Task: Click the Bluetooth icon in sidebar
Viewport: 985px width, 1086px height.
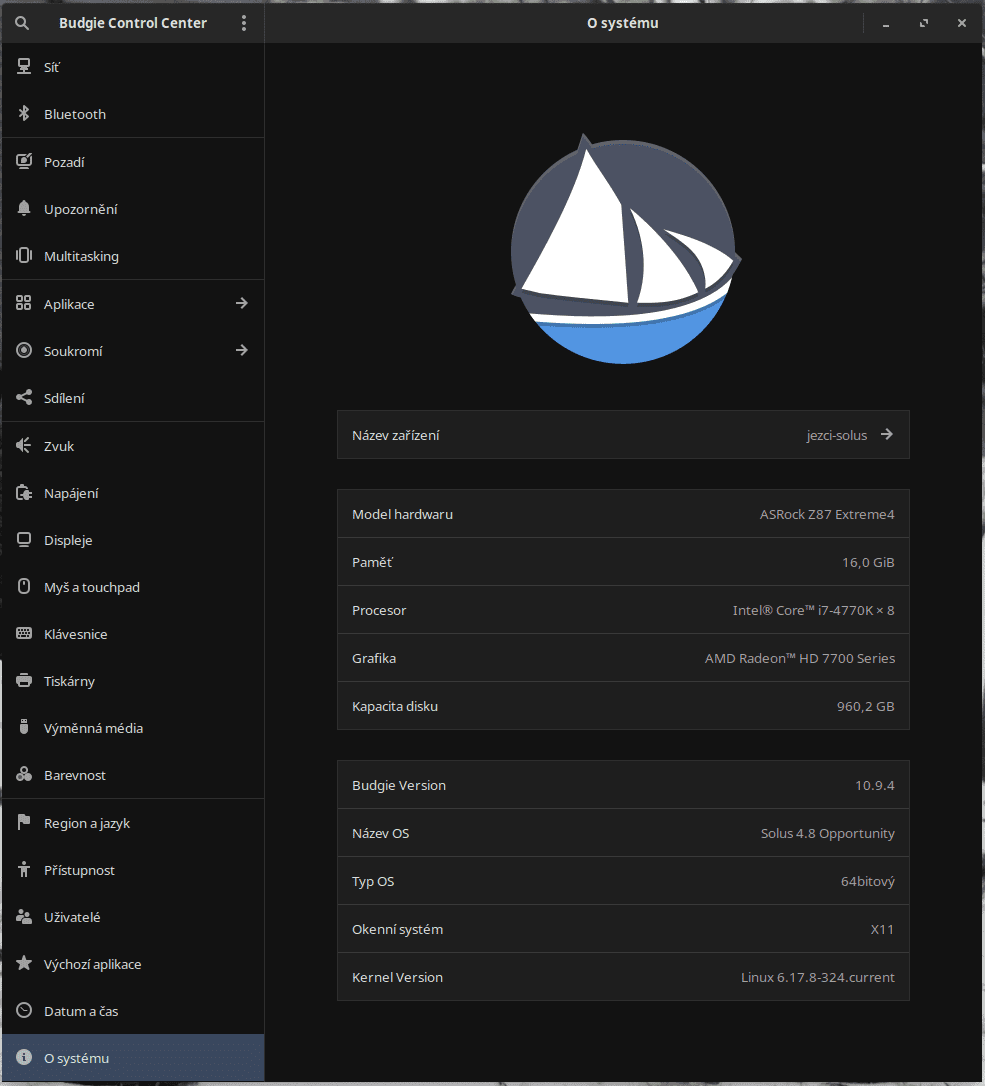Action: 24,114
